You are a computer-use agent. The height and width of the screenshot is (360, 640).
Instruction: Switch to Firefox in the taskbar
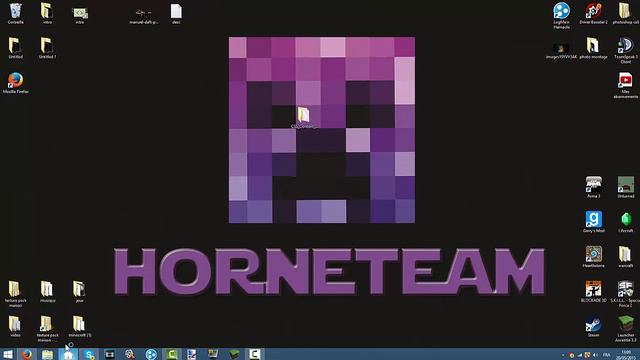[x=27, y=354]
